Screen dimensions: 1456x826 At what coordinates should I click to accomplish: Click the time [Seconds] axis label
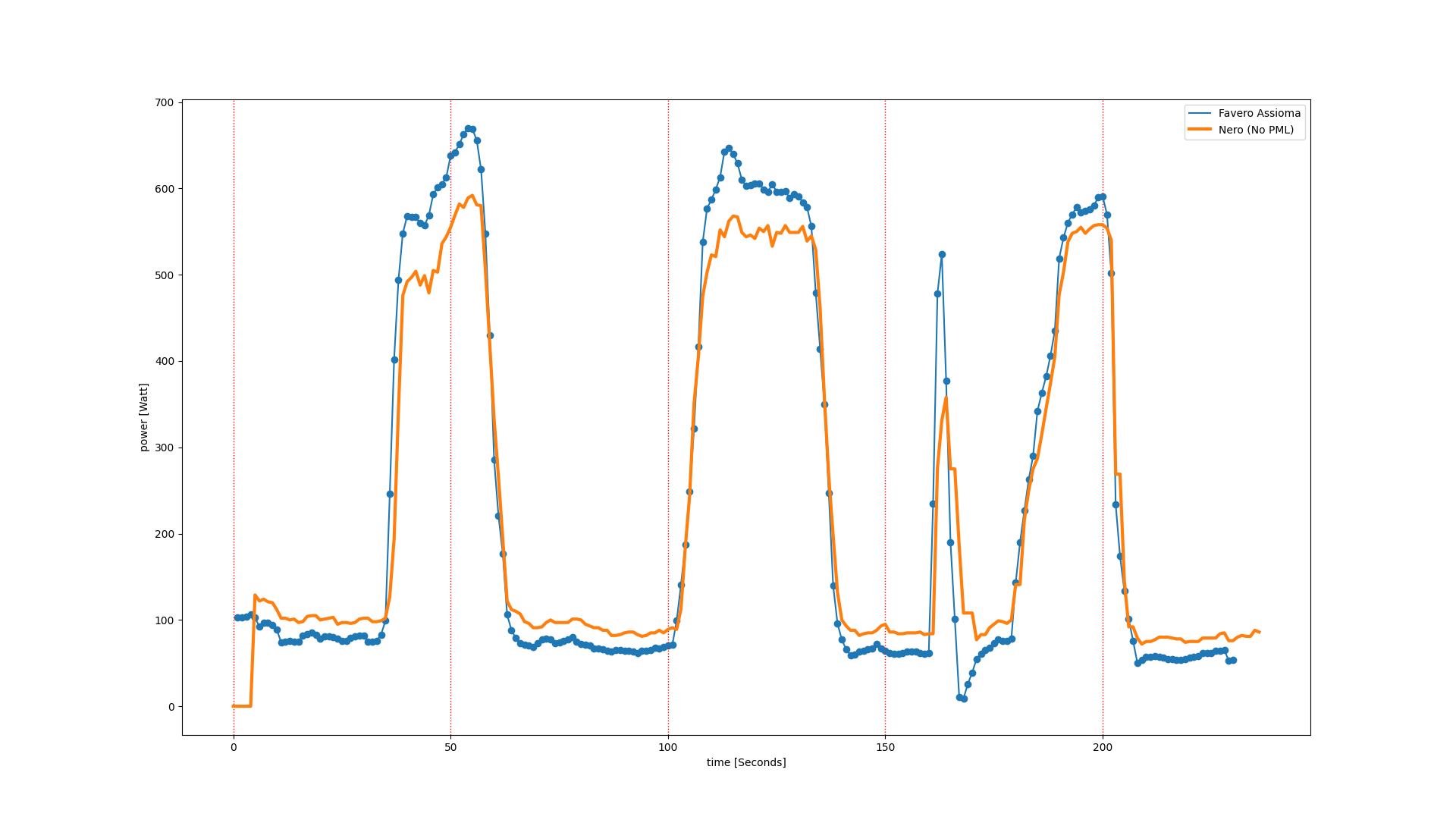pos(746,762)
